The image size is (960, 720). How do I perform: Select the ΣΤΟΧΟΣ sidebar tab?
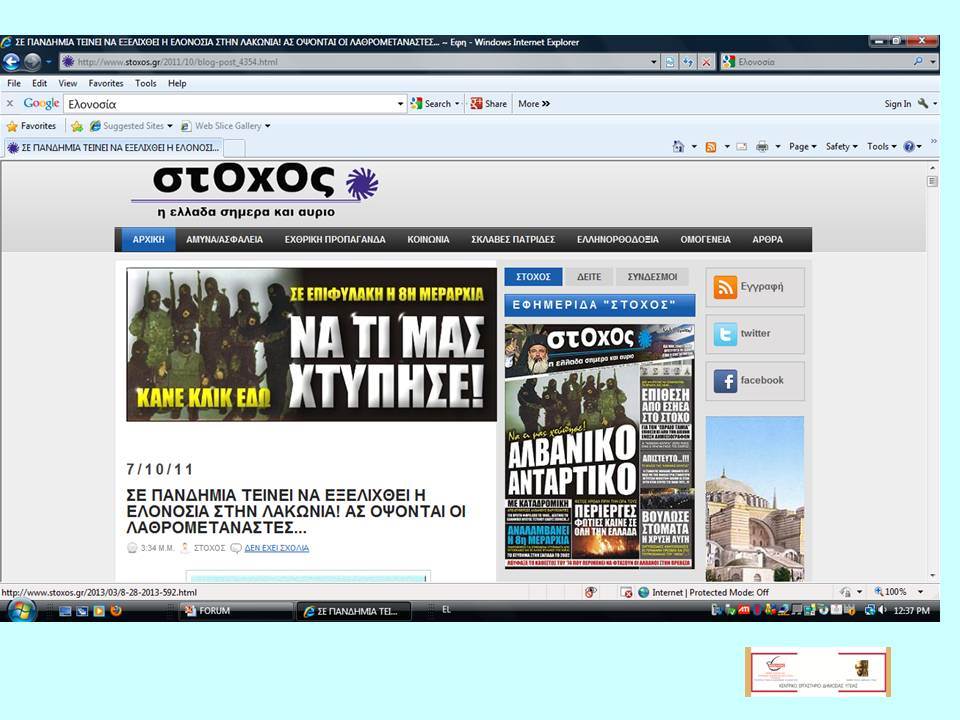pyautogui.click(x=533, y=277)
